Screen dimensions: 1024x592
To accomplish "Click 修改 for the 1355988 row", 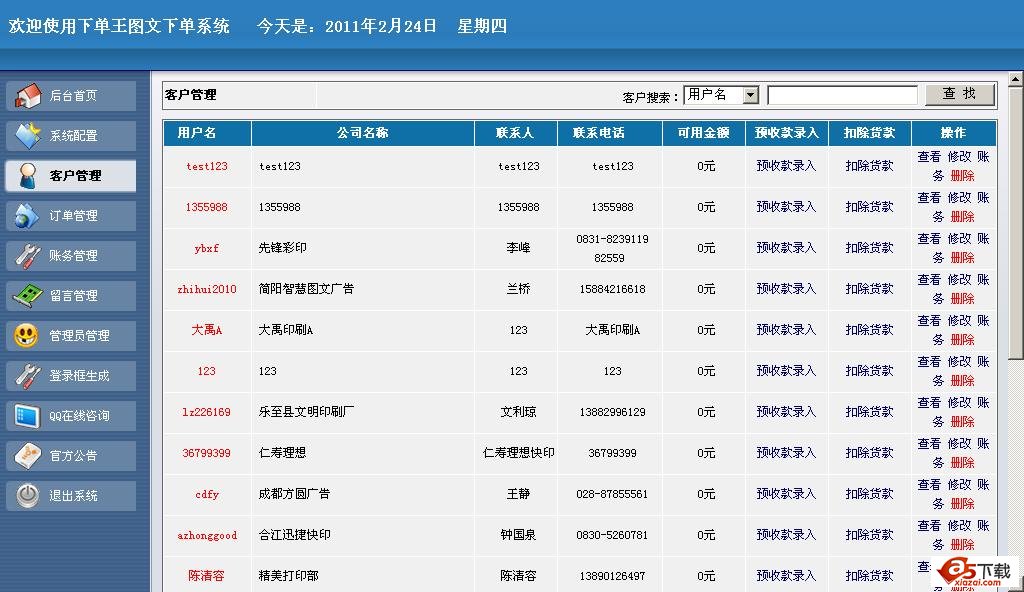I will (959, 197).
